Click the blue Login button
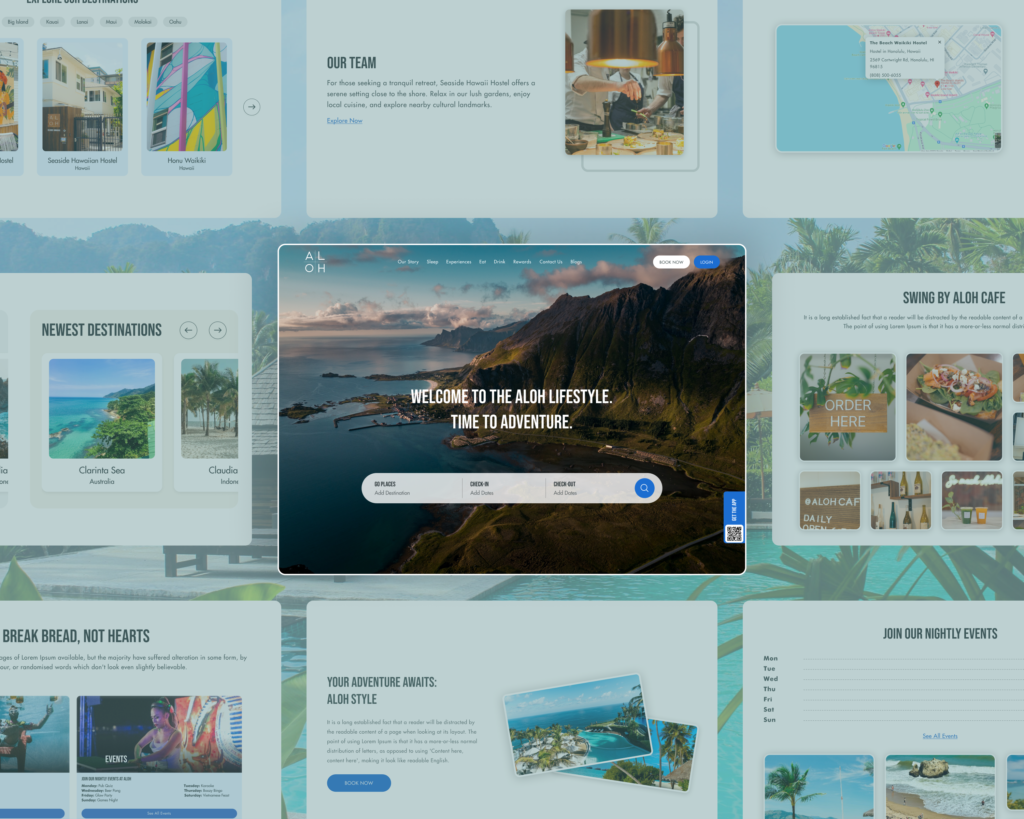Image resolution: width=1024 pixels, height=819 pixels. click(707, 262)
